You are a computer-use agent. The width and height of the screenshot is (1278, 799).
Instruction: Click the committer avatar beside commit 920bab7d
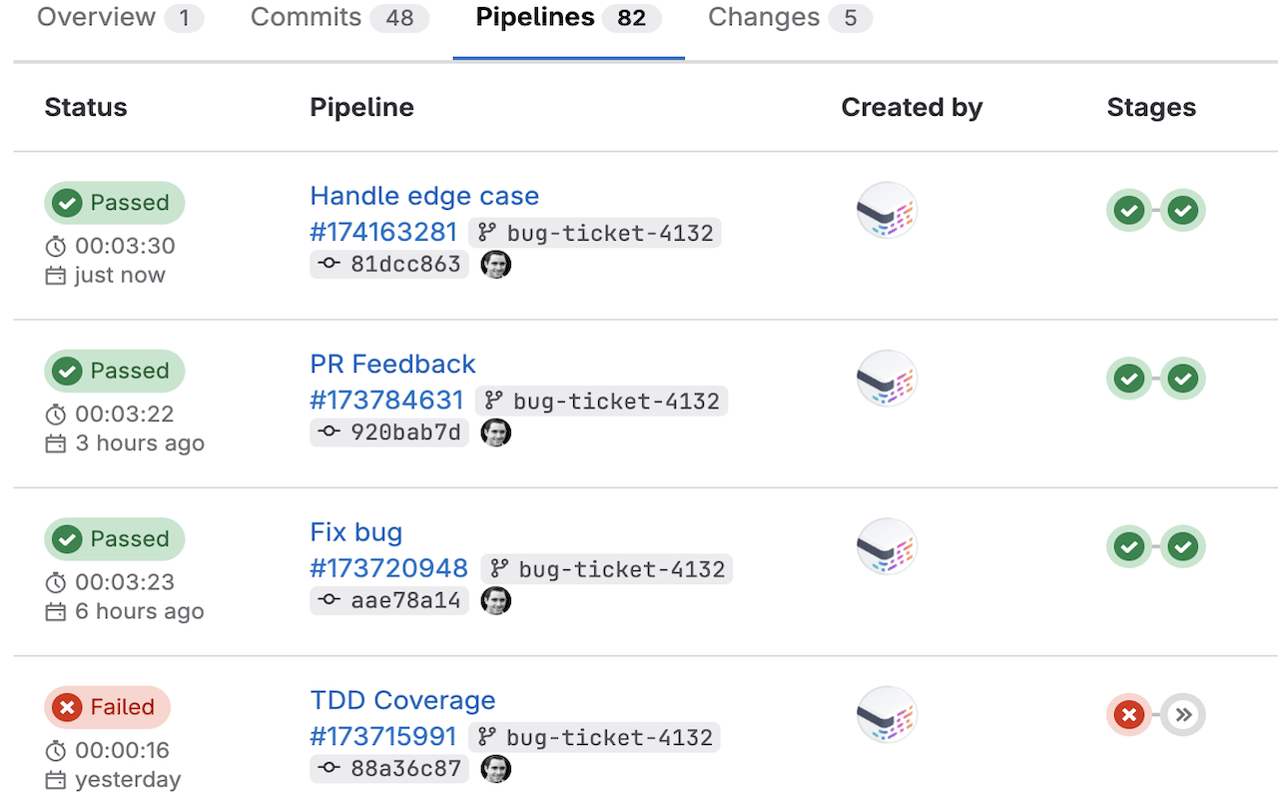496,432
